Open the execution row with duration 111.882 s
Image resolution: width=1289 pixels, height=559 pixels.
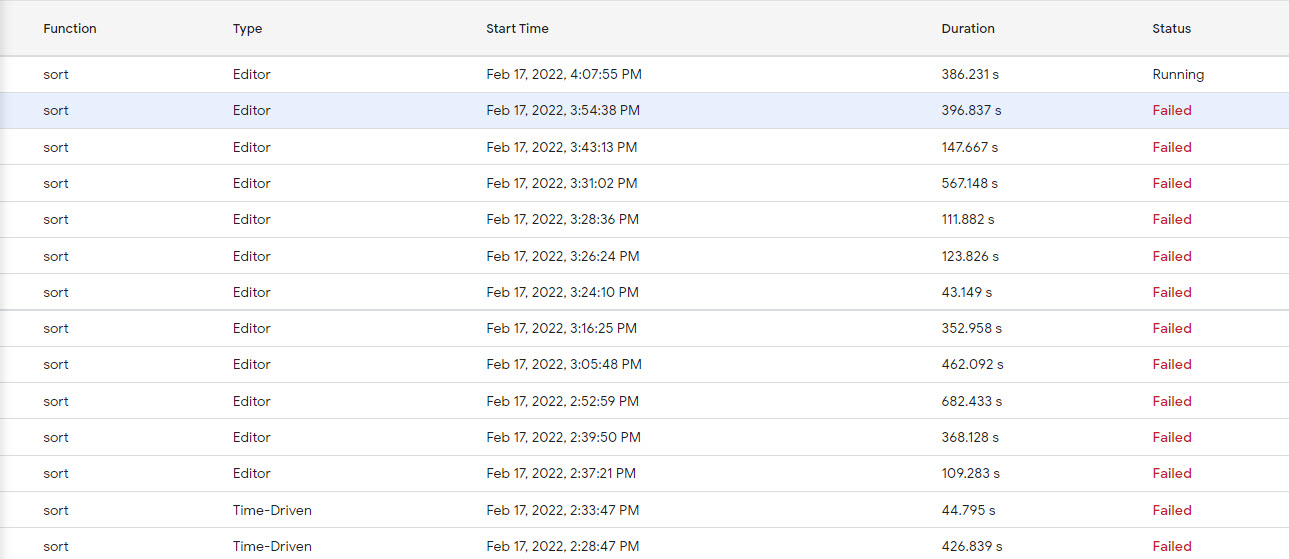pos(644,219)
